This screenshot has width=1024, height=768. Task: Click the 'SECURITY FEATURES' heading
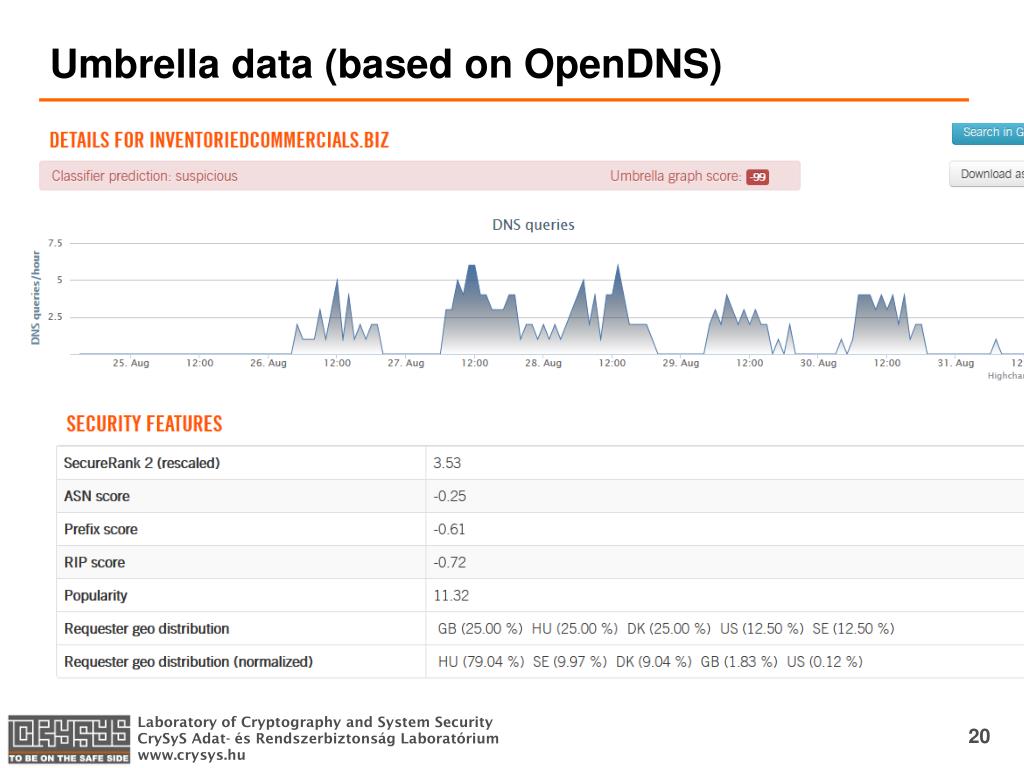coord(144,424)
